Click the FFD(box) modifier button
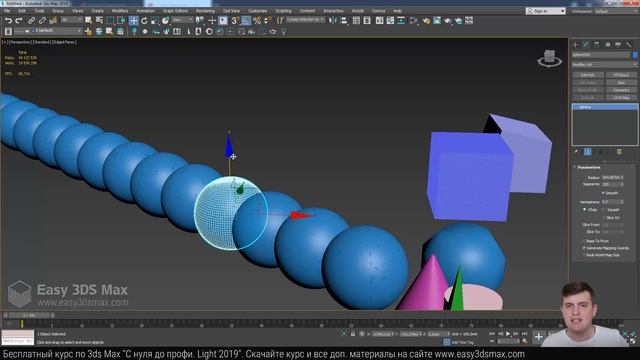Viewport: 640px width, 360px height. click(621, 75)
